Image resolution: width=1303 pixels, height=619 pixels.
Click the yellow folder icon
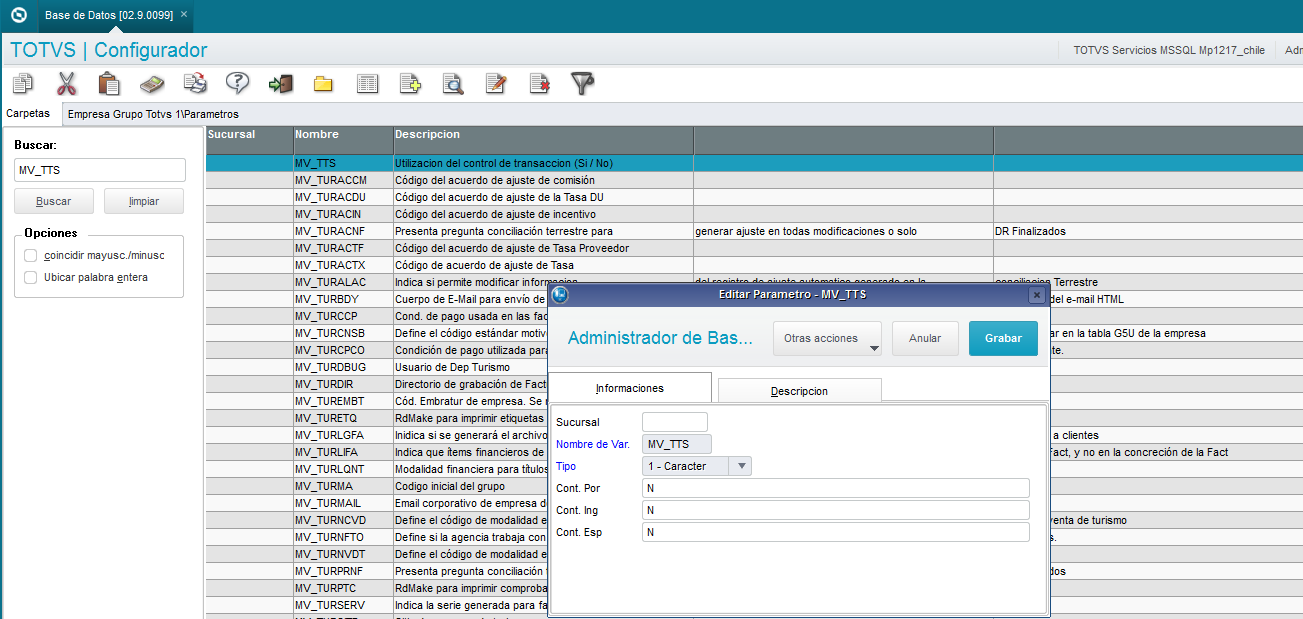323,84
